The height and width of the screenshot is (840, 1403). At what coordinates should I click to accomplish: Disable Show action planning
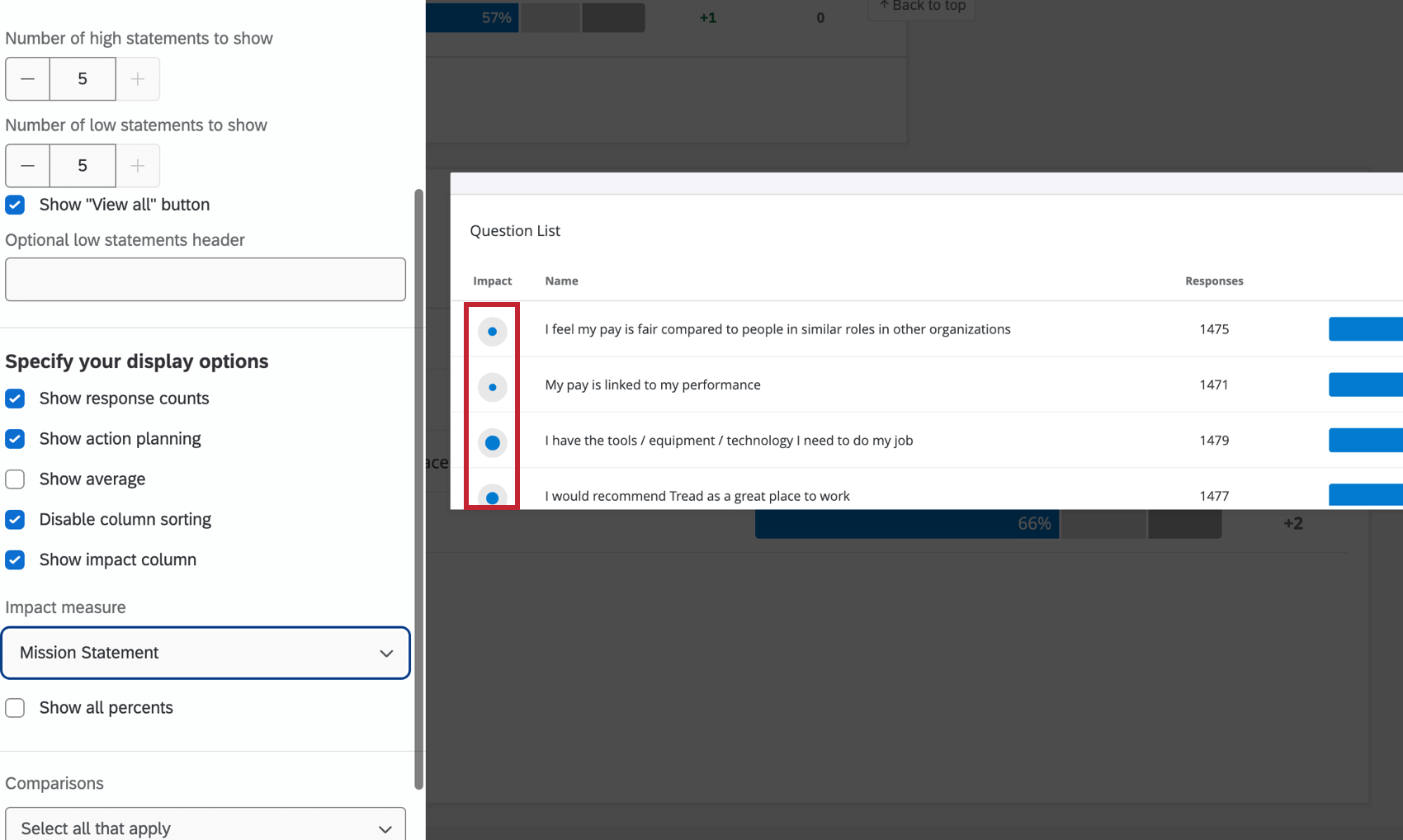pos(15,439)
